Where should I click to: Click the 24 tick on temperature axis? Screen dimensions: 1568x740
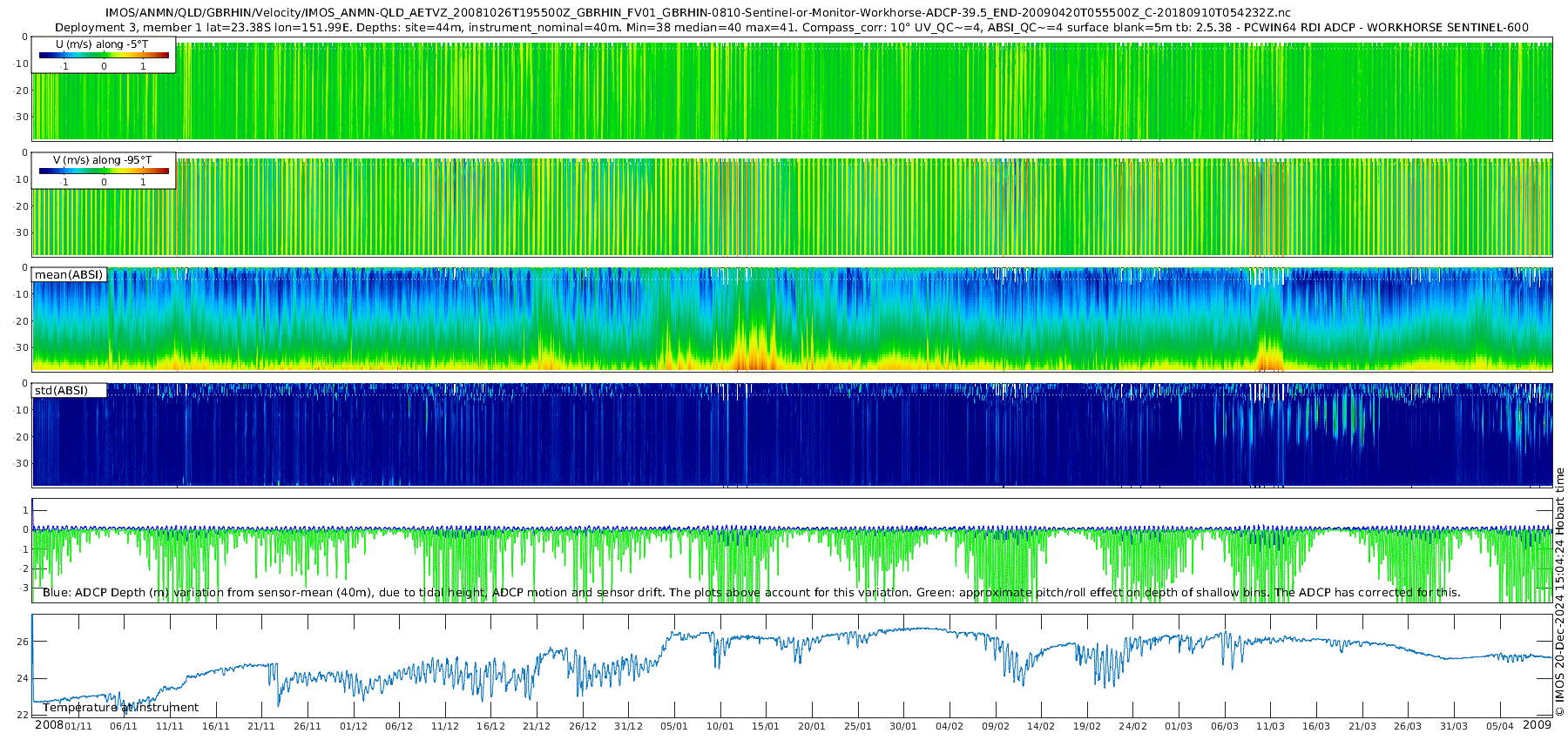pos(23,678)
